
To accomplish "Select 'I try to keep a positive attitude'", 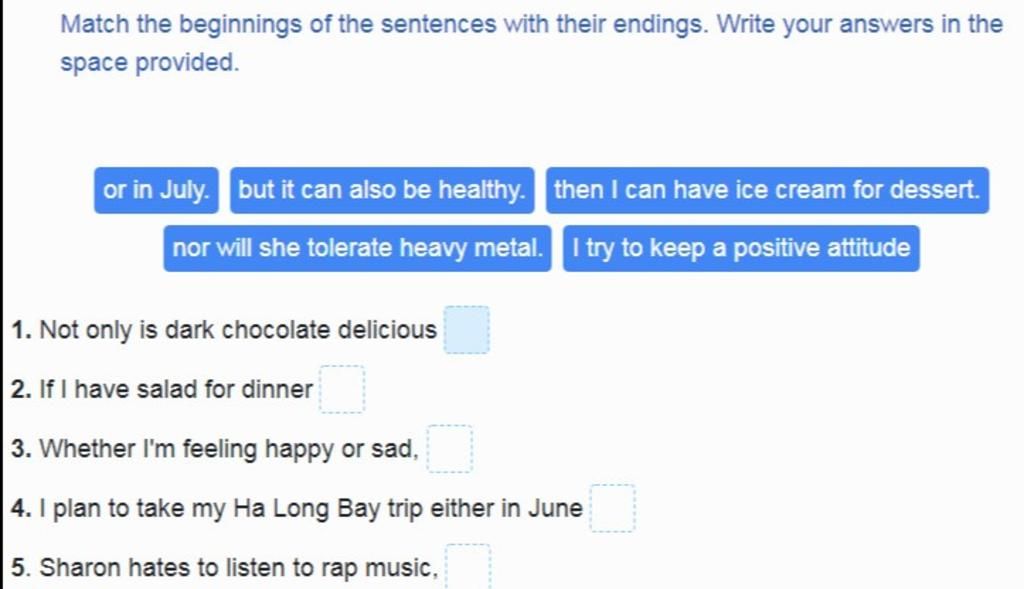I will tap(741, 248).
